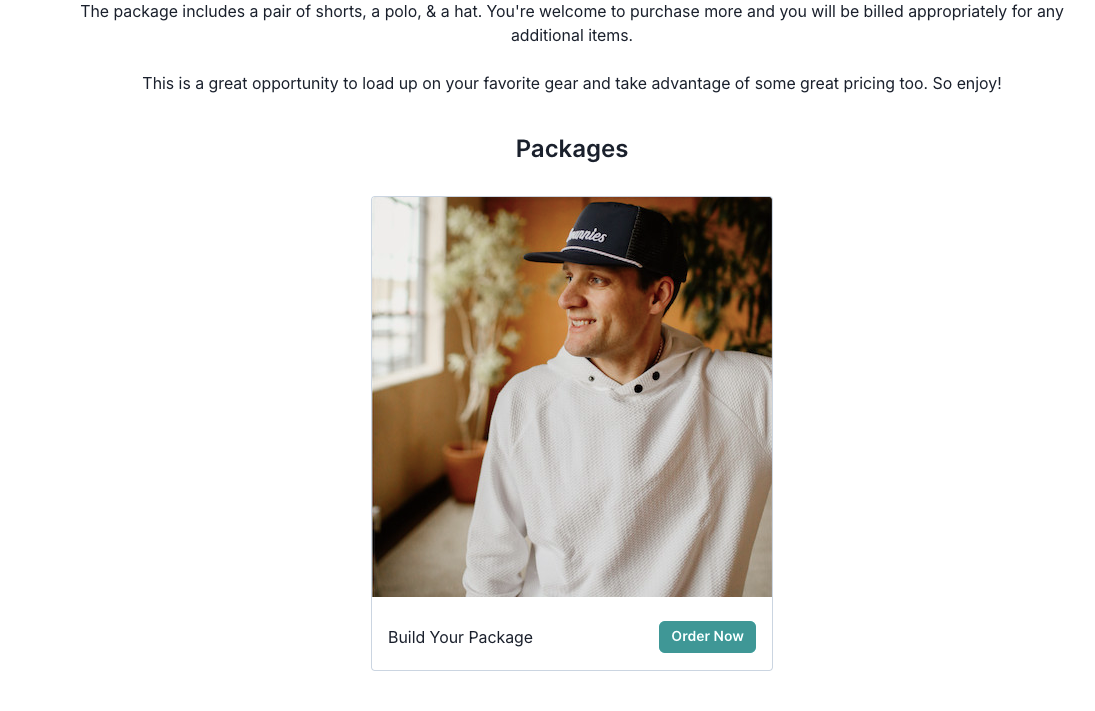This screenshot has height=711, width=1095.
Task: Click the black snap buttons on the hoodie
Action: click(x=647, y=381)
